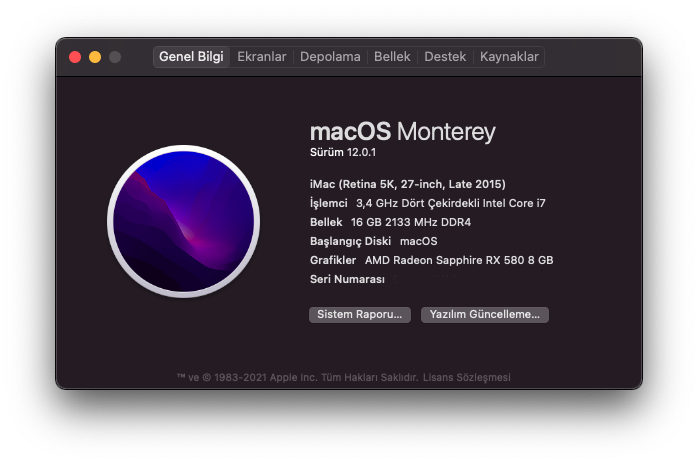
Task: Show the Destek tab
Action: tap(445, 57)
